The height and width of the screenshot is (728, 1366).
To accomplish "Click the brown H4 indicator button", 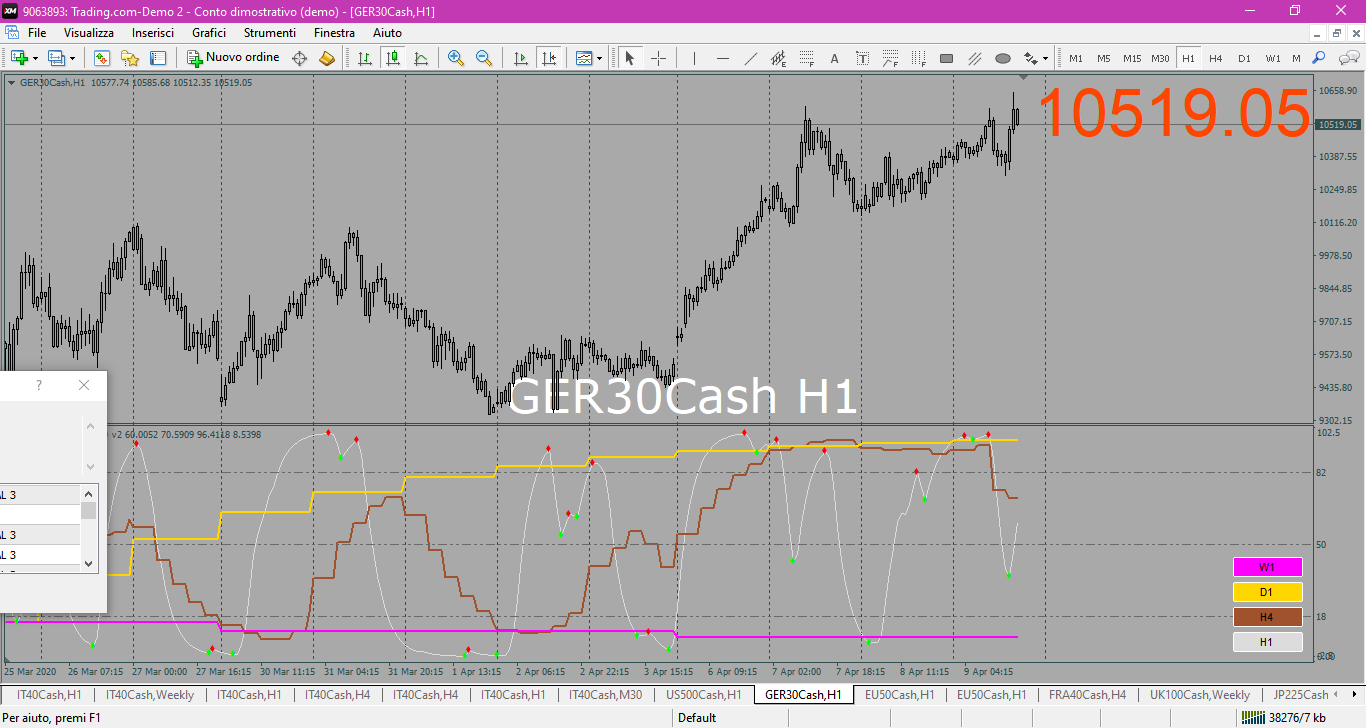I will point(1267,617).
